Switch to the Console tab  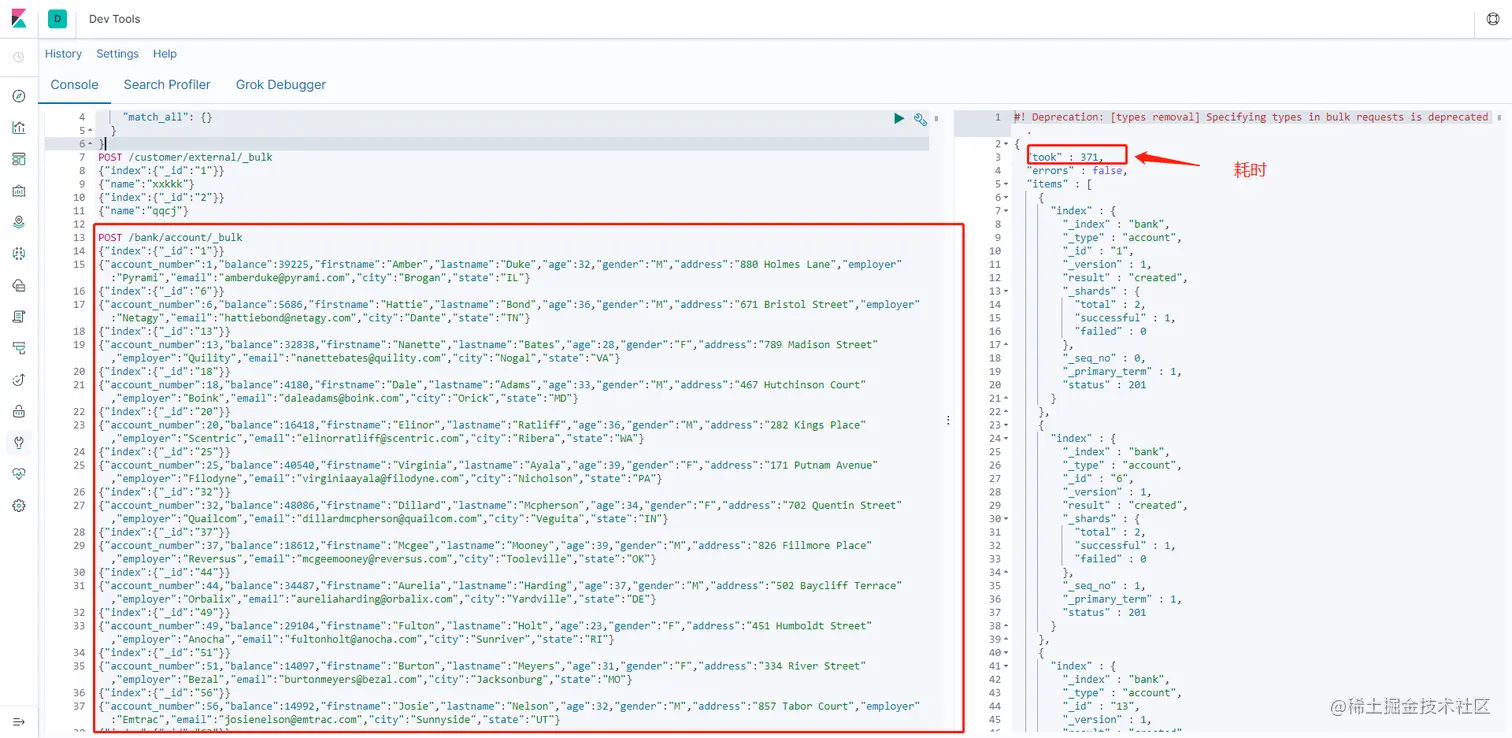tap(74, 85)
